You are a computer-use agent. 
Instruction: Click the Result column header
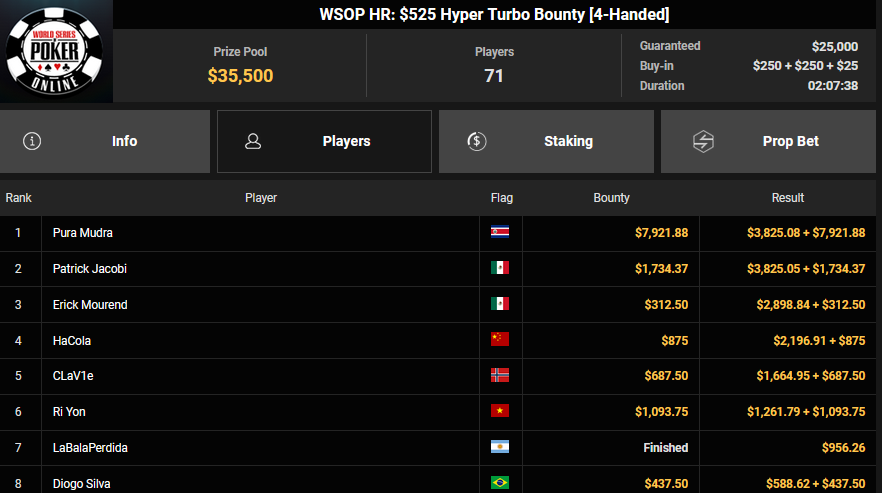coord(788,198)
